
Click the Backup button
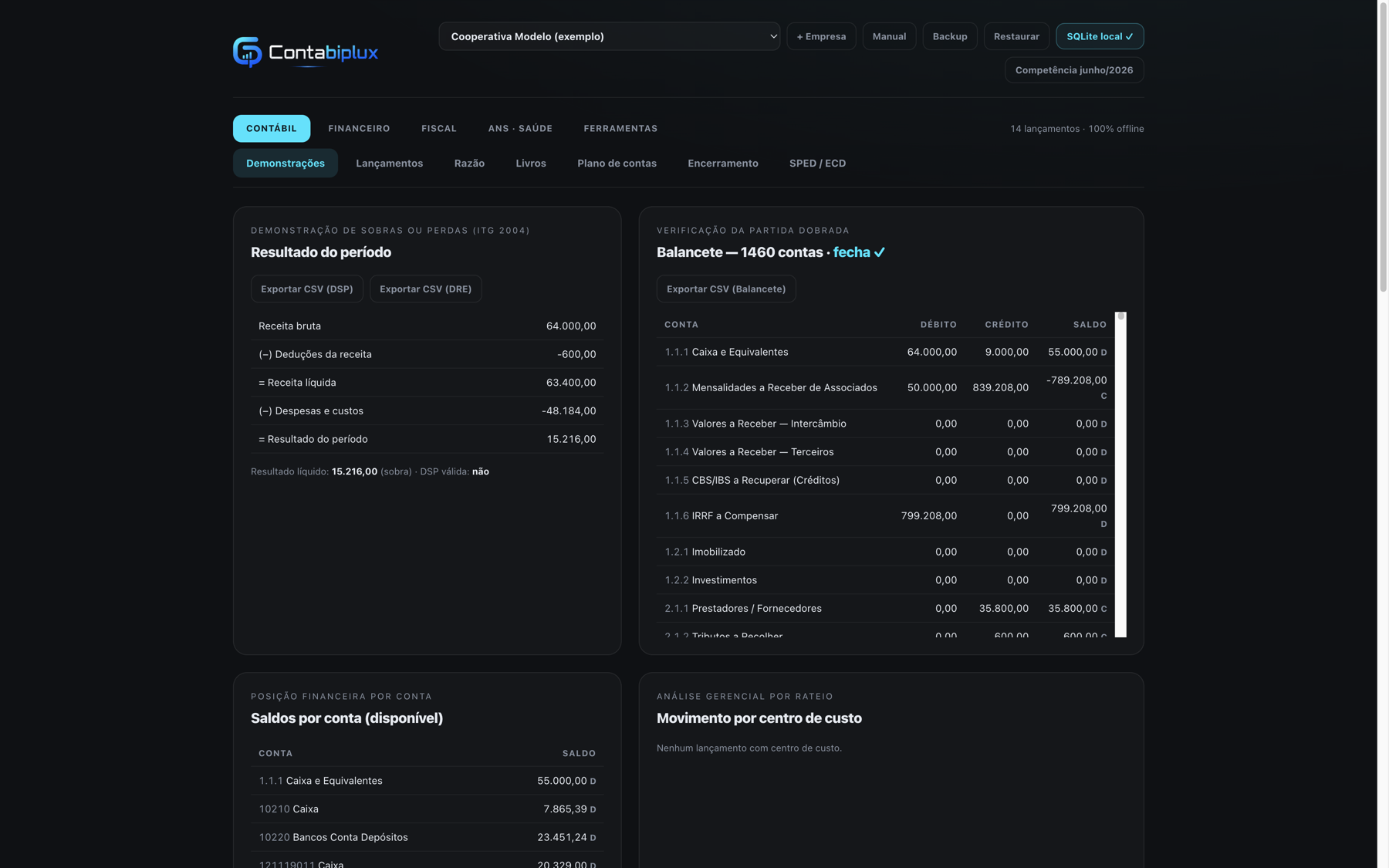click(950, 36)
